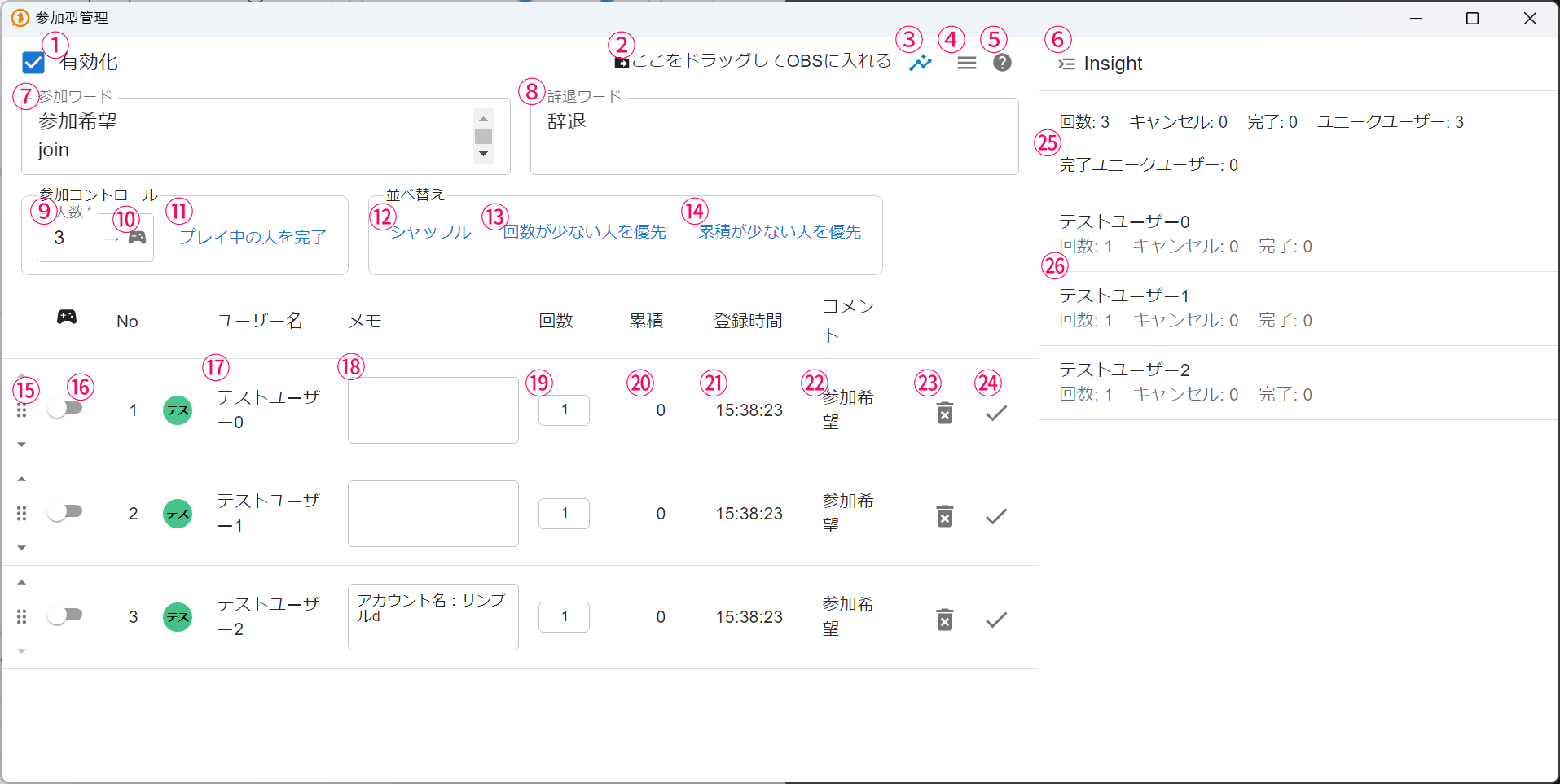The height and width of the screenshot is (784, 1560).
Task: Select 回数が少ない人を優先 sort option
Action: (x=584, y=232)
